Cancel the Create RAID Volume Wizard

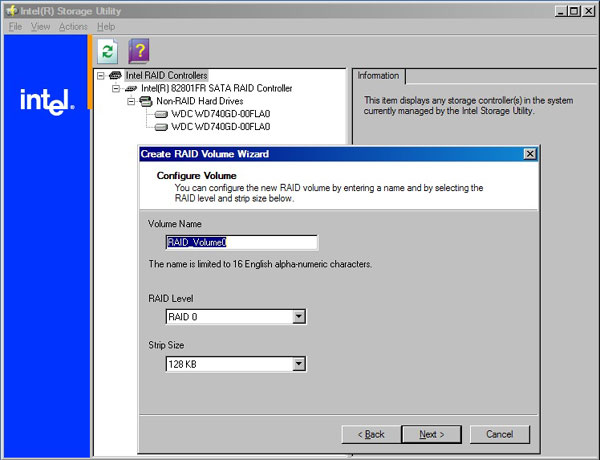(500, 434)
